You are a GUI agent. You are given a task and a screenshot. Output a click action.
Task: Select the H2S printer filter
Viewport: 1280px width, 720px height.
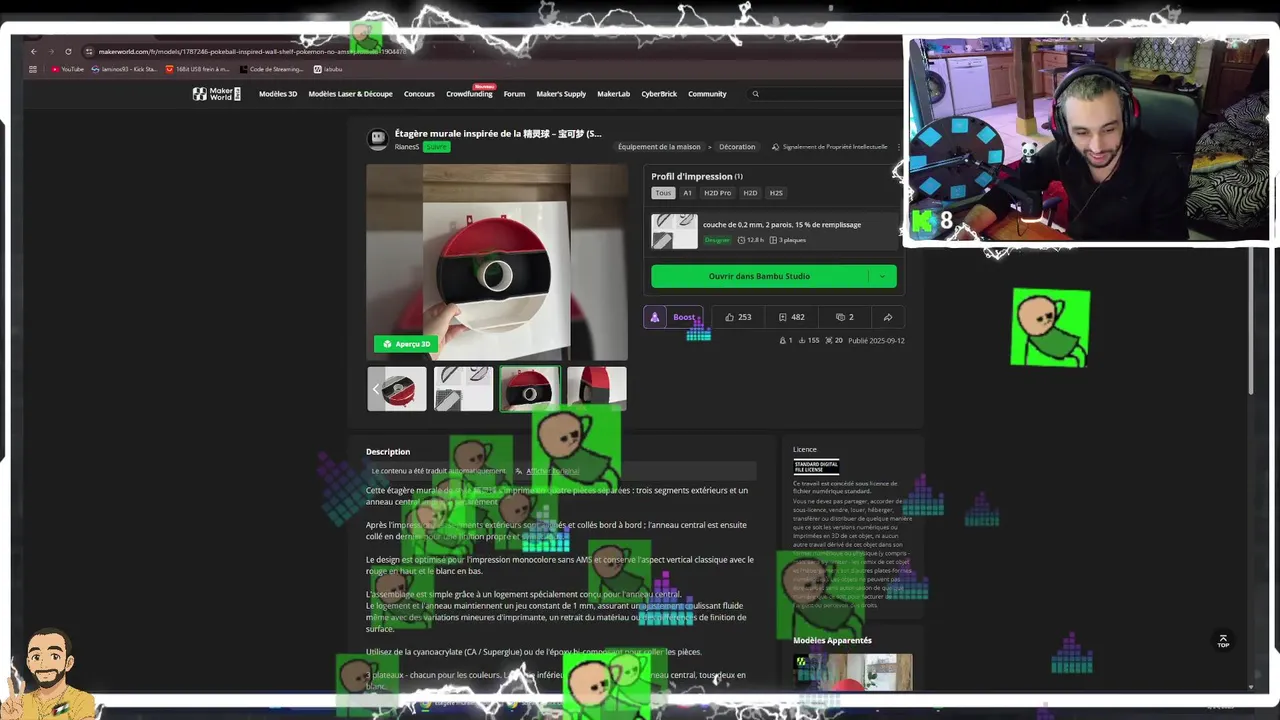(776, 193)
